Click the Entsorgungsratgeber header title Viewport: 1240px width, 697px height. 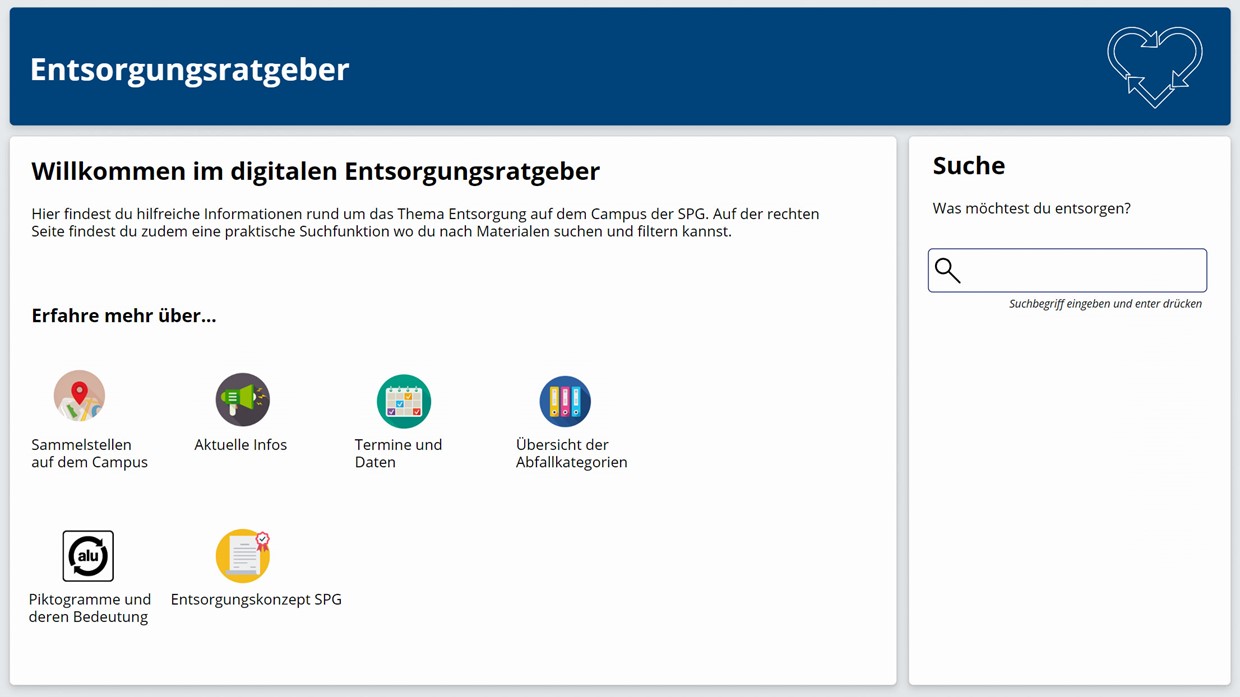pos(189,69)
